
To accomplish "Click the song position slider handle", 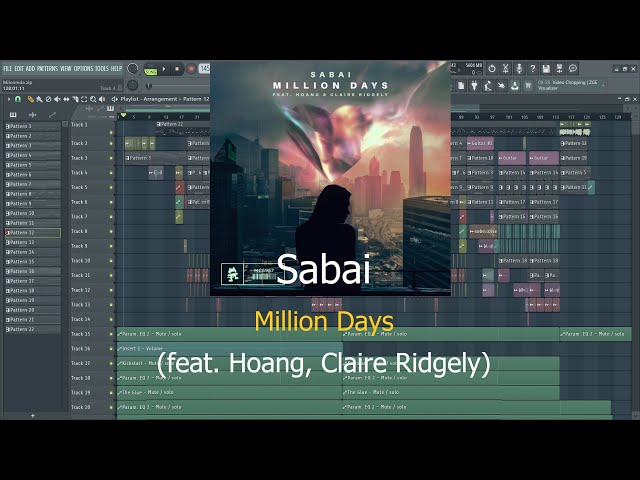I will [149, 86].
